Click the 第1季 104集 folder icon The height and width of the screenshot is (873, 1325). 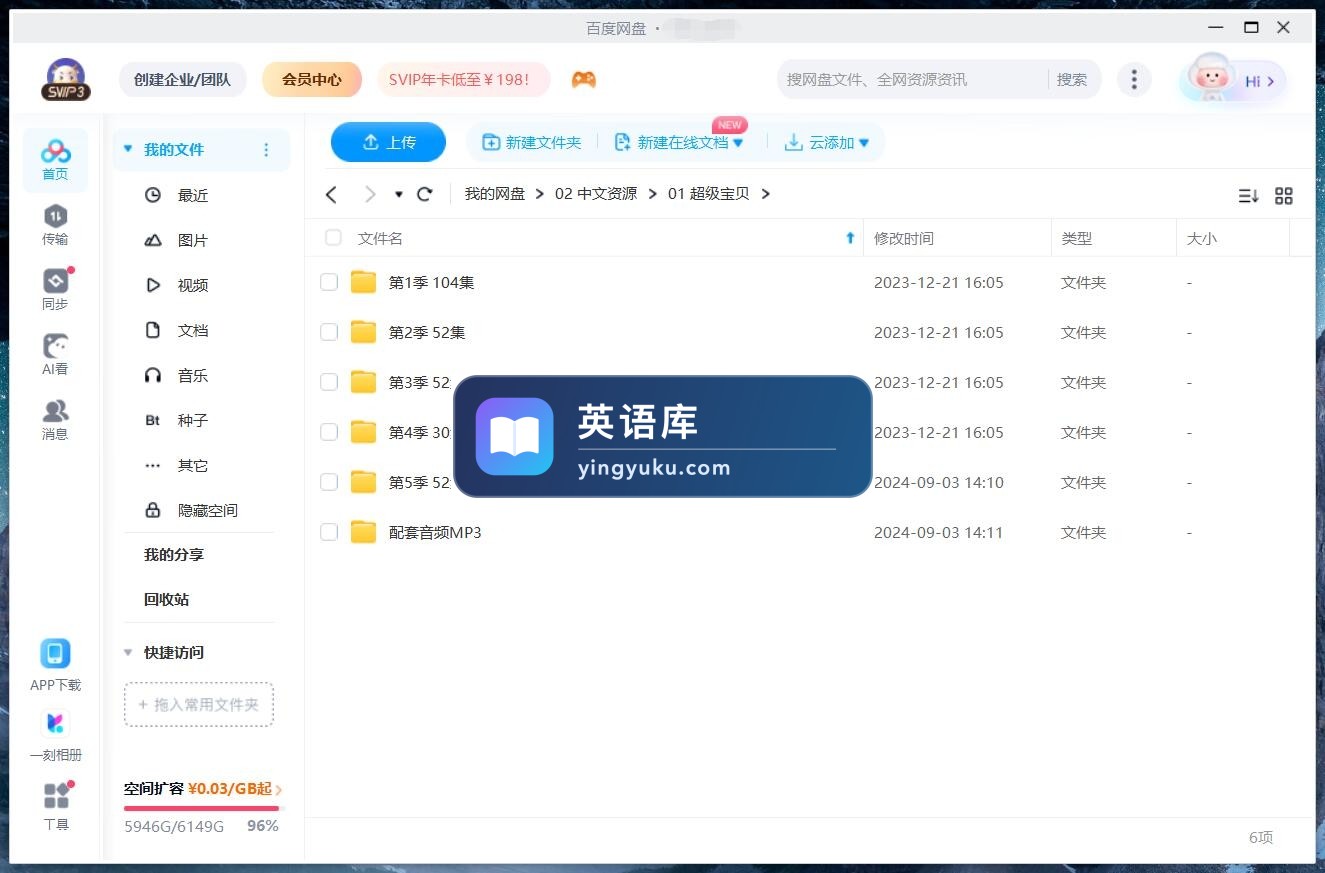pos(363,282)
